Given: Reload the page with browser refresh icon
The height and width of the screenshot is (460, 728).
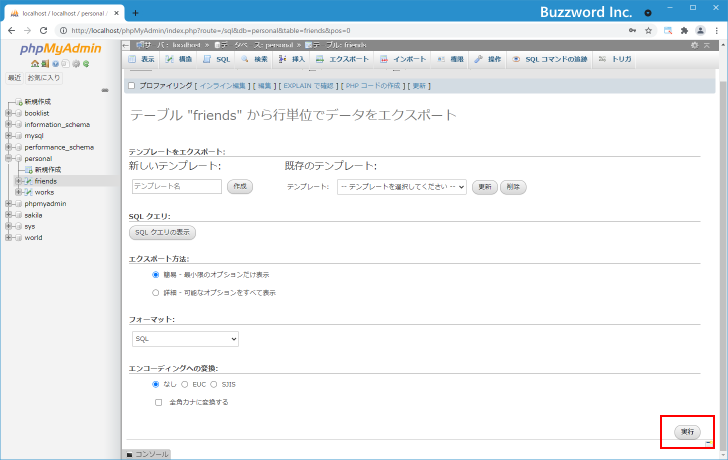Looking at the screenshot, I should 44,31.
